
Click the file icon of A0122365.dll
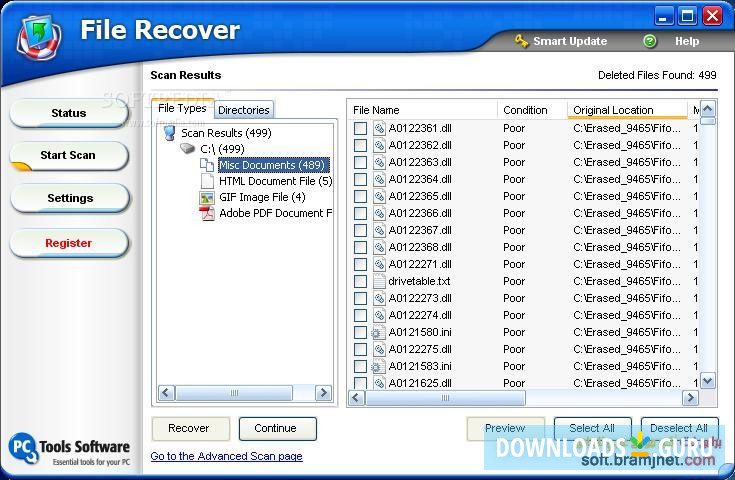point(379,196)
